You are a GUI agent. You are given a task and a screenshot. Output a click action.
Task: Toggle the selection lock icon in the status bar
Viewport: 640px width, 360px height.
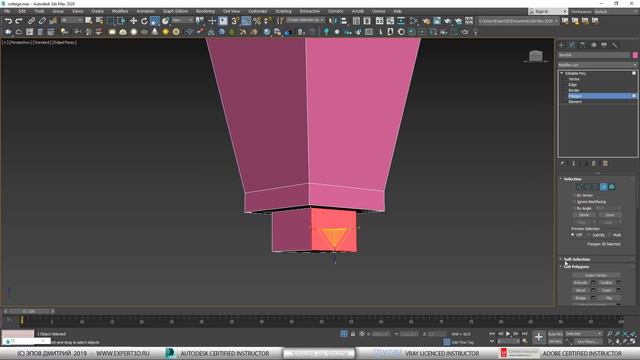[353, 334]
